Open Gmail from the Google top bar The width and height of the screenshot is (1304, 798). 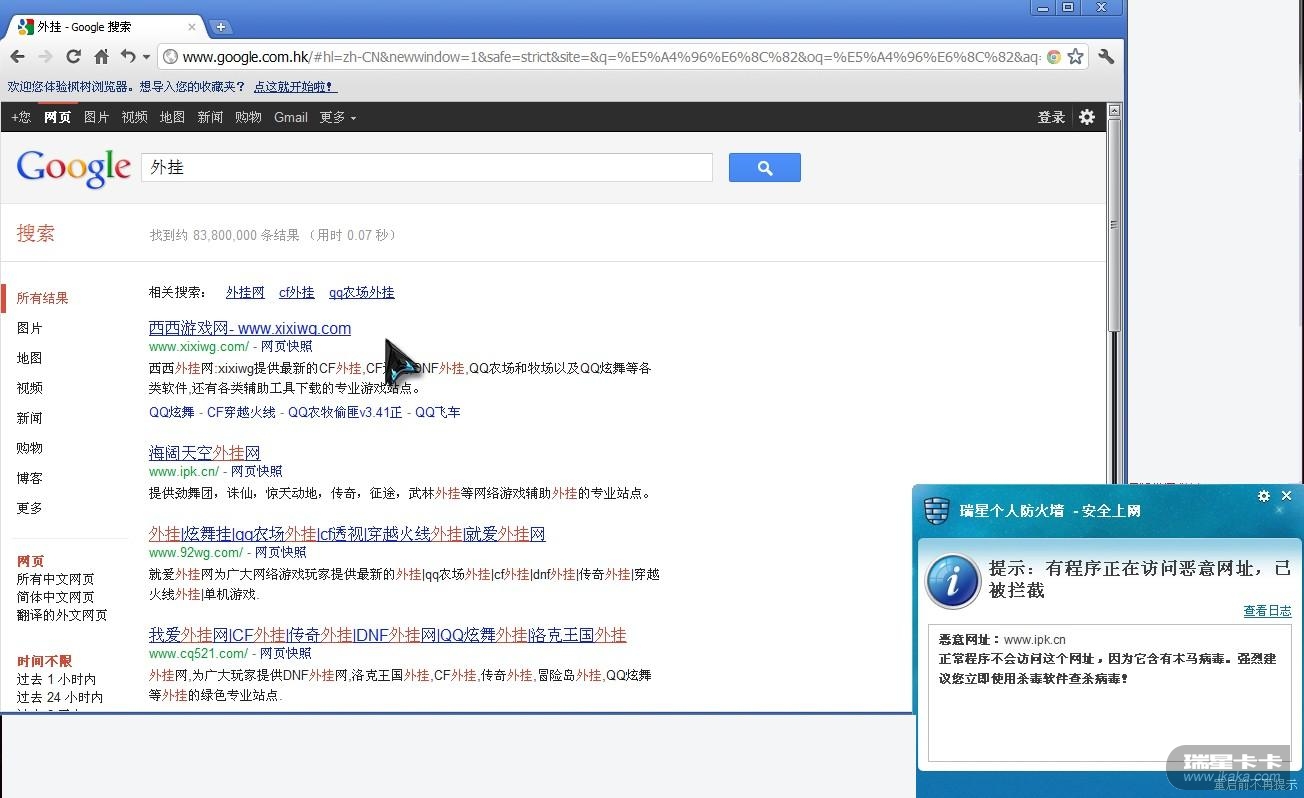point(291,117)
